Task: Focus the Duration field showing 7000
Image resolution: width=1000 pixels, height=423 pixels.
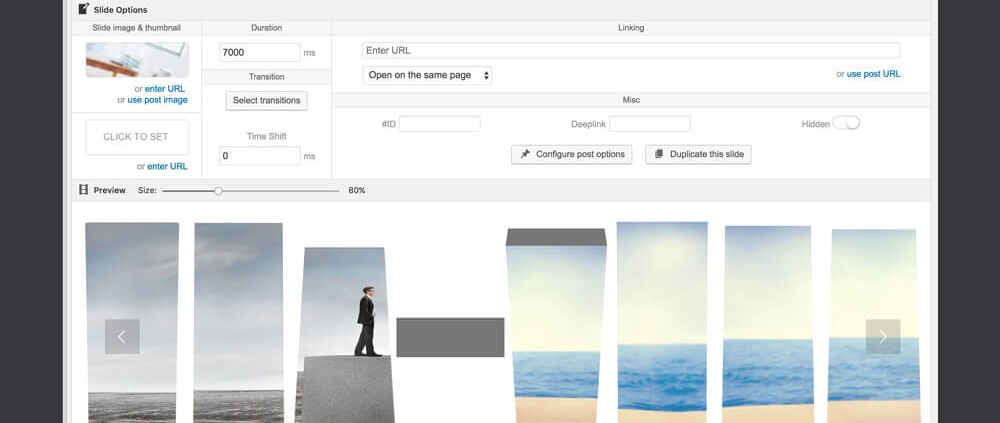Action: click(x=259, y=52)
